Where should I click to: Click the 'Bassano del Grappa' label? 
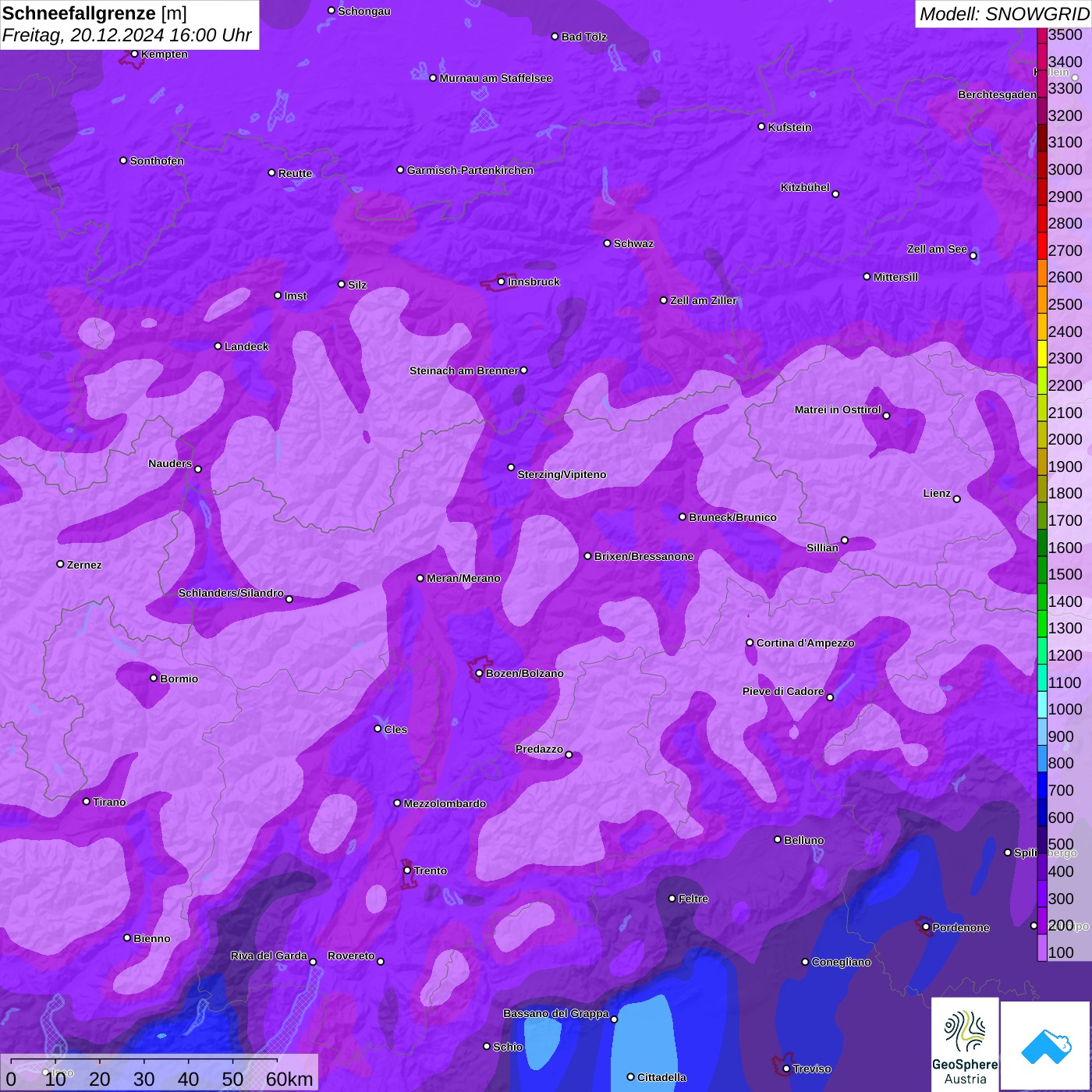pos(555,1013)
